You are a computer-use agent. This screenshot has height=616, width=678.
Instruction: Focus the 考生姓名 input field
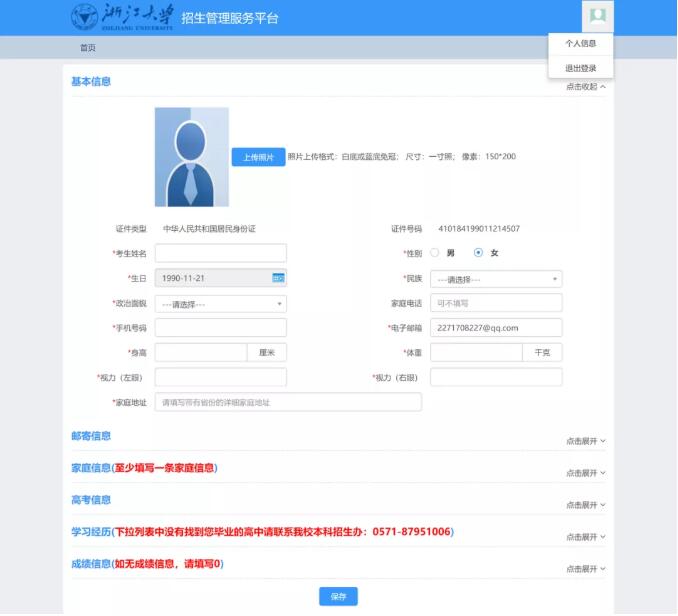point(220,253)
